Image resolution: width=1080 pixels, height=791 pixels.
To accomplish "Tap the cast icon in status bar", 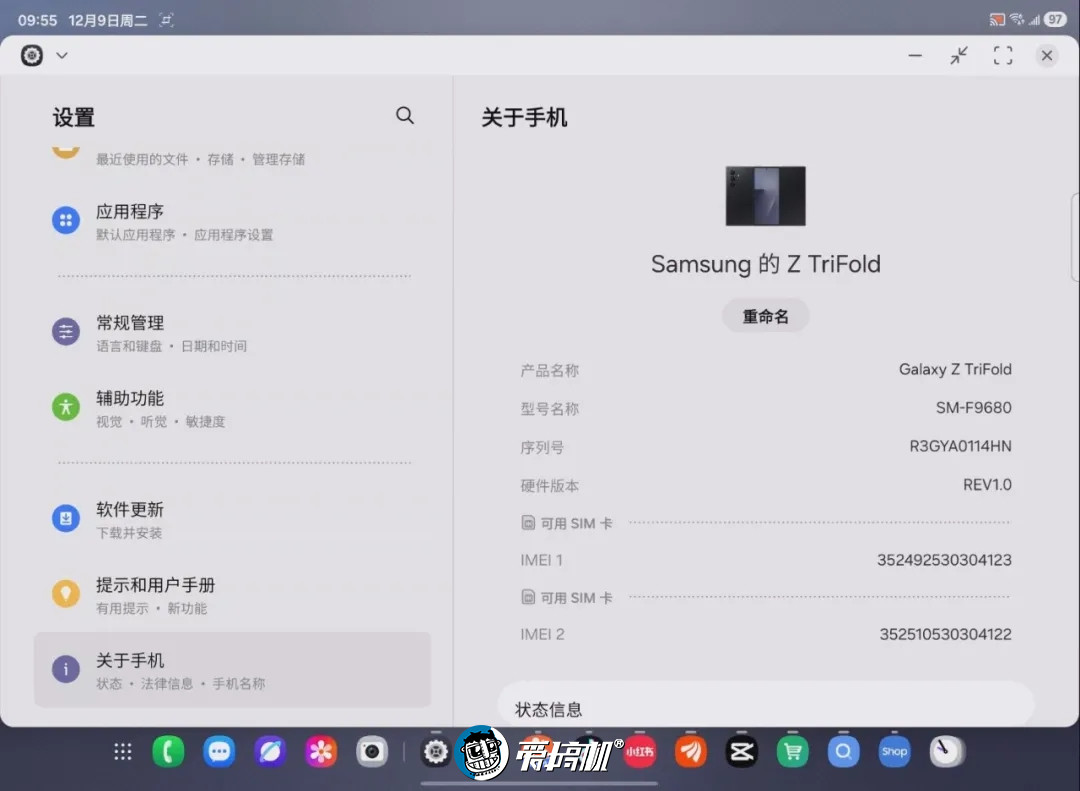I will coord(997,20).
